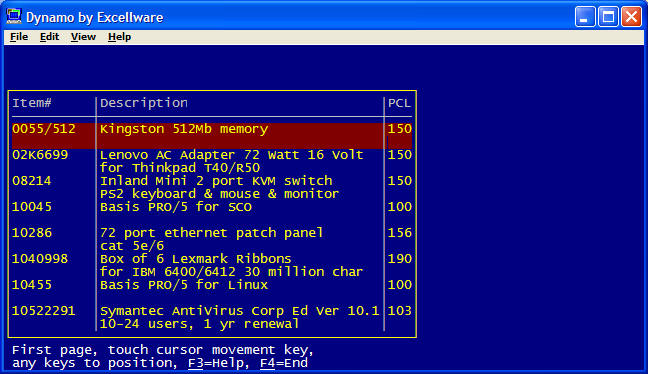Click Basis PRO/5 for Linux description
Screen dimensions: 648x374
[x=184, y=285]
